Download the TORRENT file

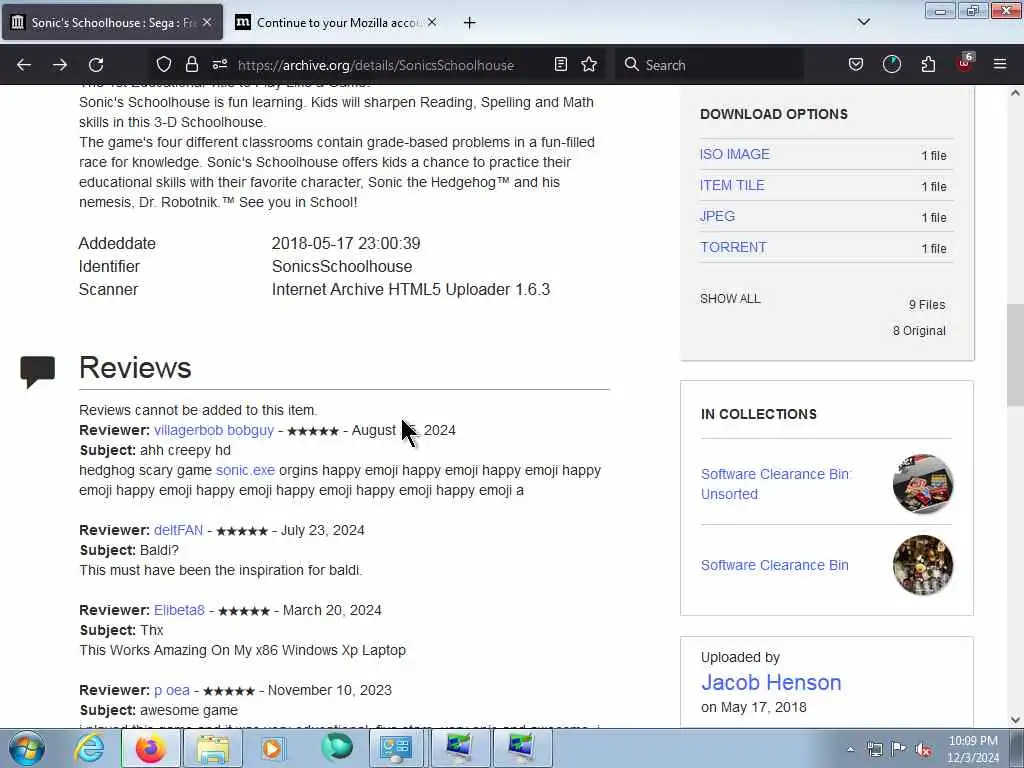coord(733,248)
